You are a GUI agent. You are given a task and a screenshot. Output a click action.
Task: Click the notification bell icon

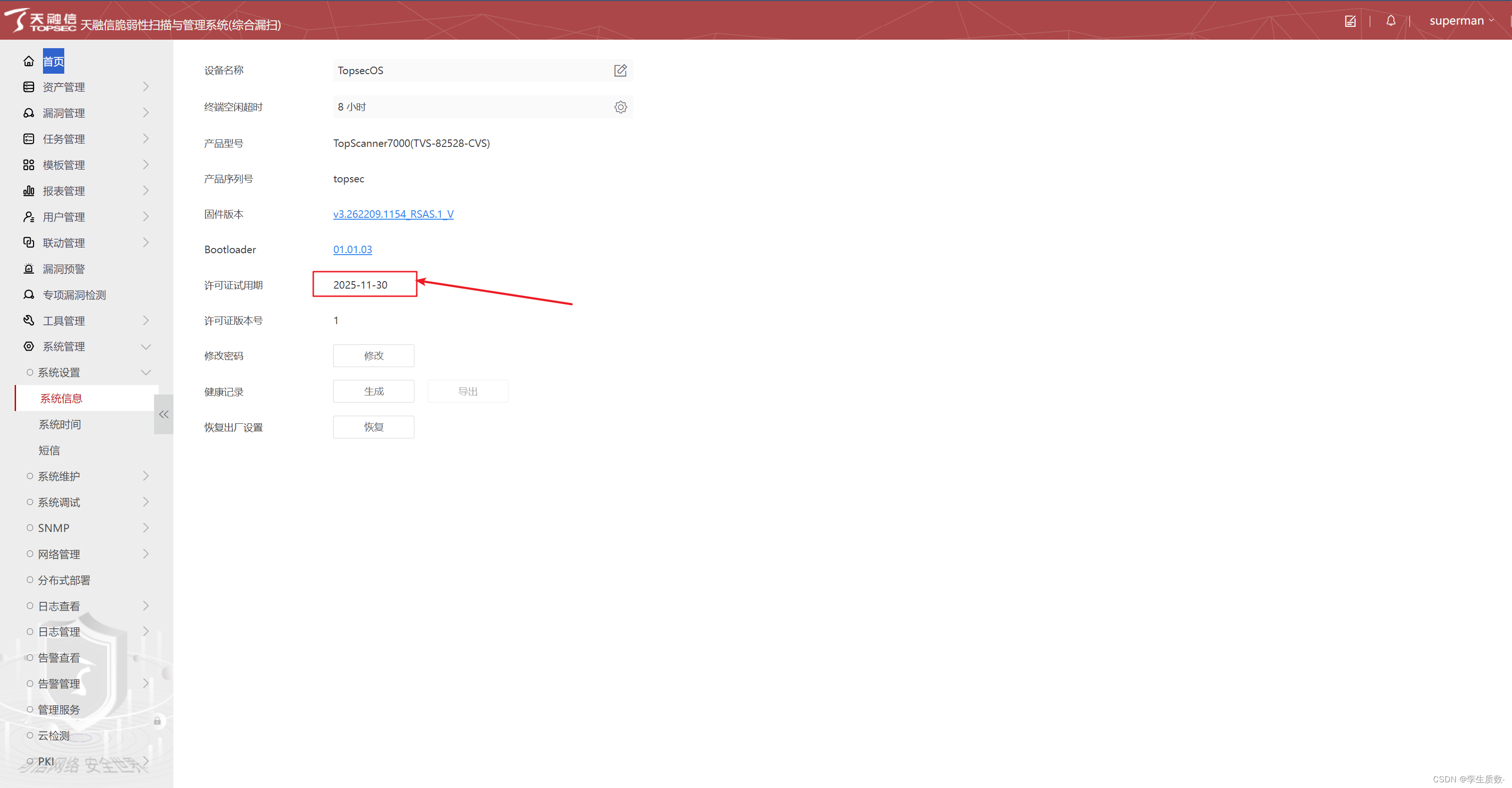[x=1391, y=20]
